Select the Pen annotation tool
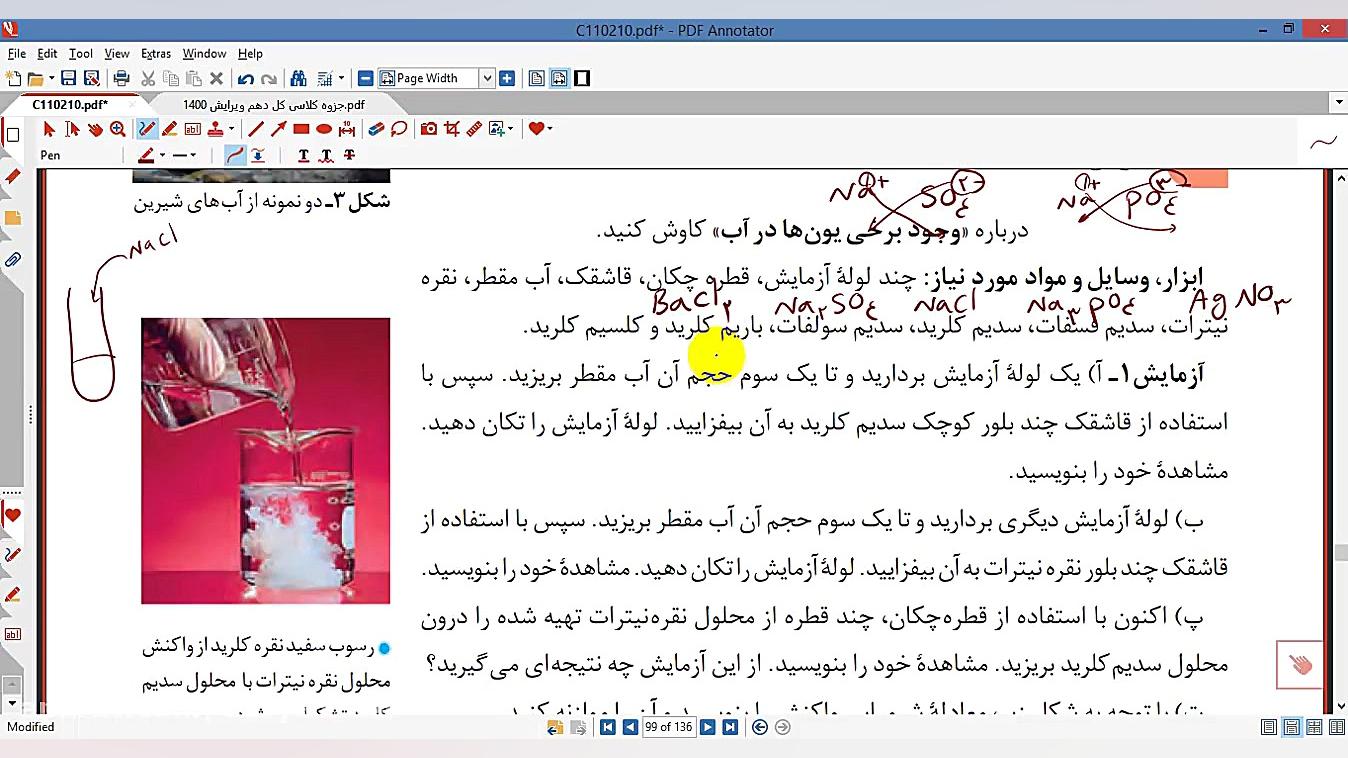The width and height of the screenshot is (1348, 758). click(145, 128)
